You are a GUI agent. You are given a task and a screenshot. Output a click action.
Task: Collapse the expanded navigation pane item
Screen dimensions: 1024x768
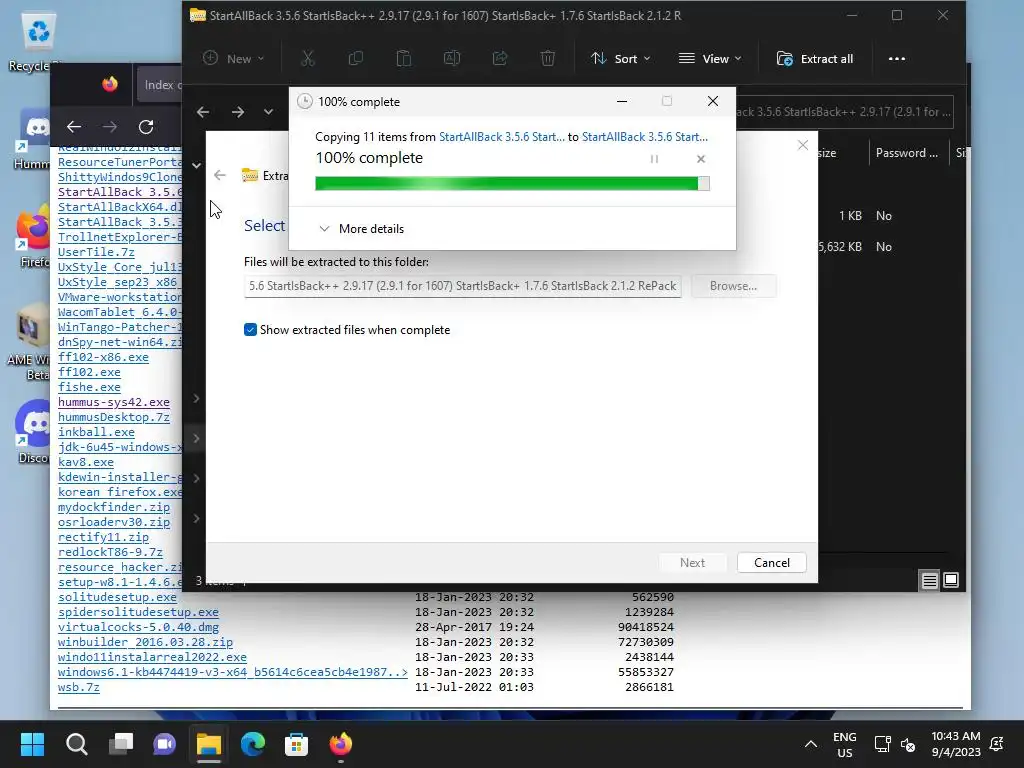pyautogui.click(x=197, y=165)
